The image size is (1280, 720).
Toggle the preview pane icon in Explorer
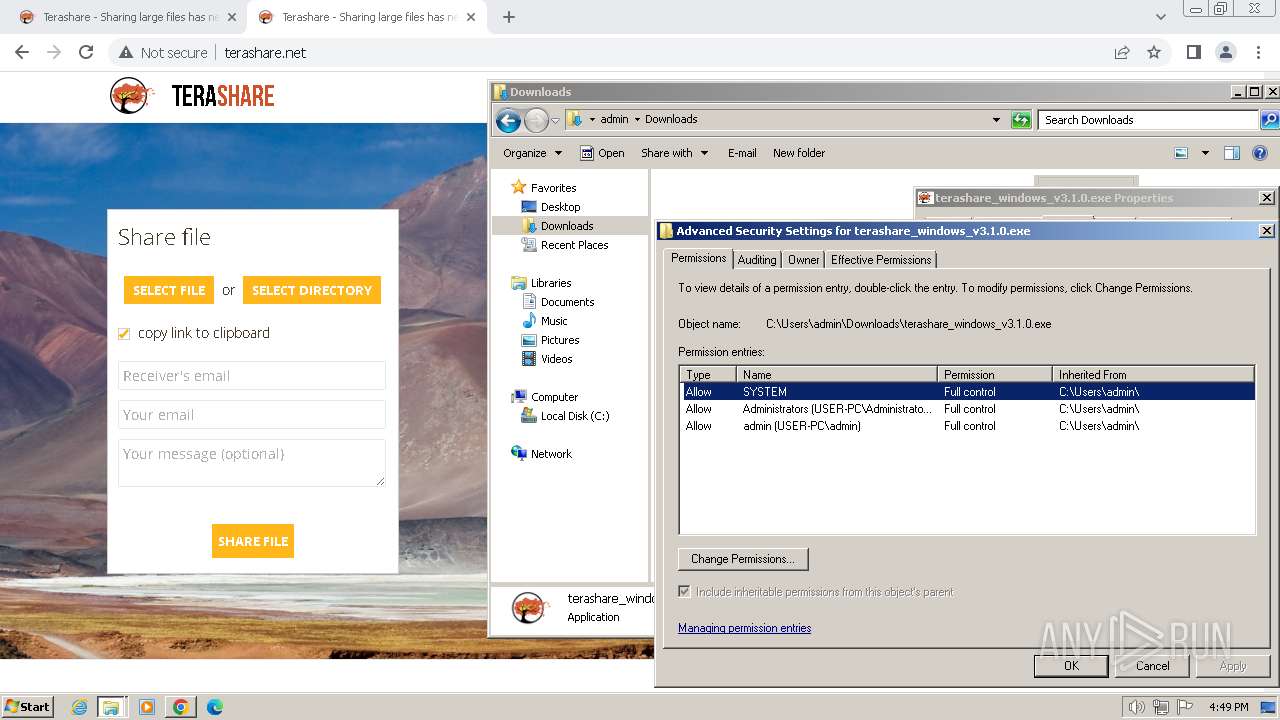coord(1232,153)
